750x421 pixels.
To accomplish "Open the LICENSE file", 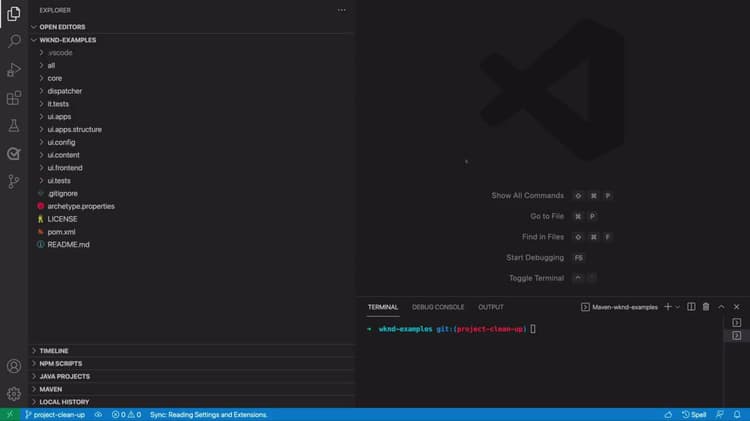I will [191, 219].
